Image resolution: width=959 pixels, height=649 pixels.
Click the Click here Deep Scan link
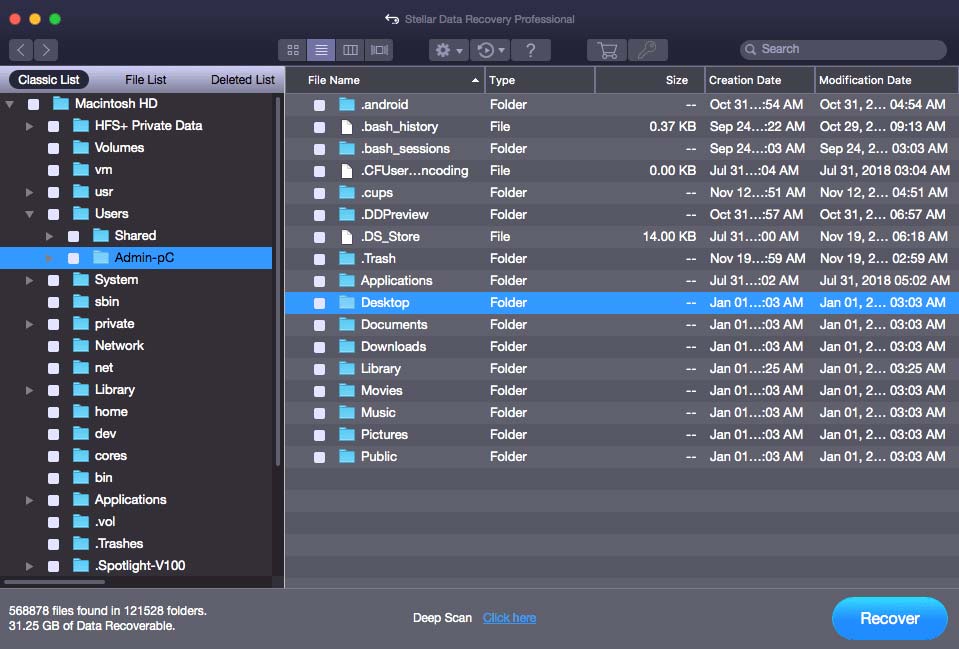pos(509,618)
